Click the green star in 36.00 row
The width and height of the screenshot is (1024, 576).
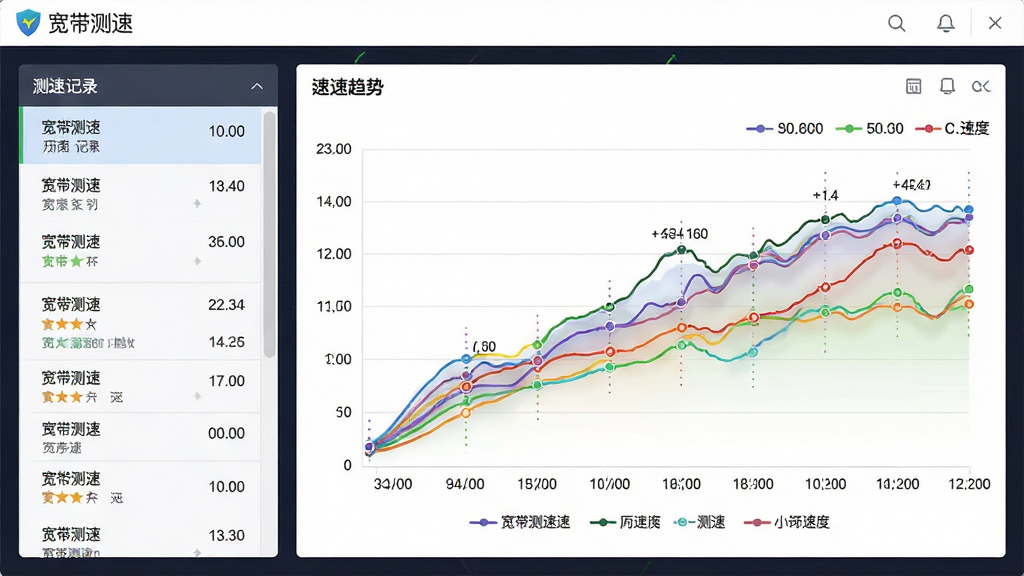pos(76,261)
